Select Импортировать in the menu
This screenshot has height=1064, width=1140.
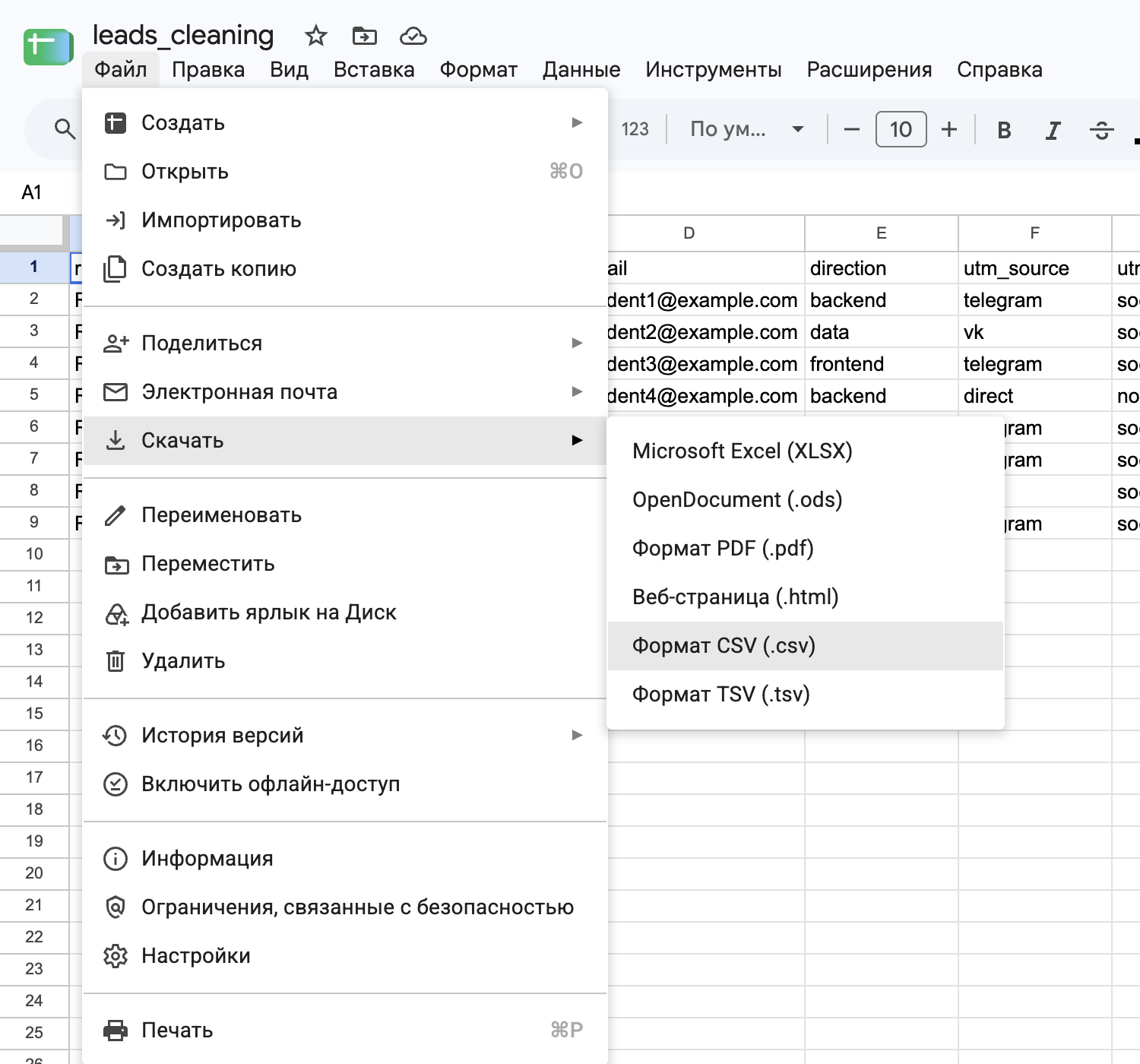[x=344, y=220]
